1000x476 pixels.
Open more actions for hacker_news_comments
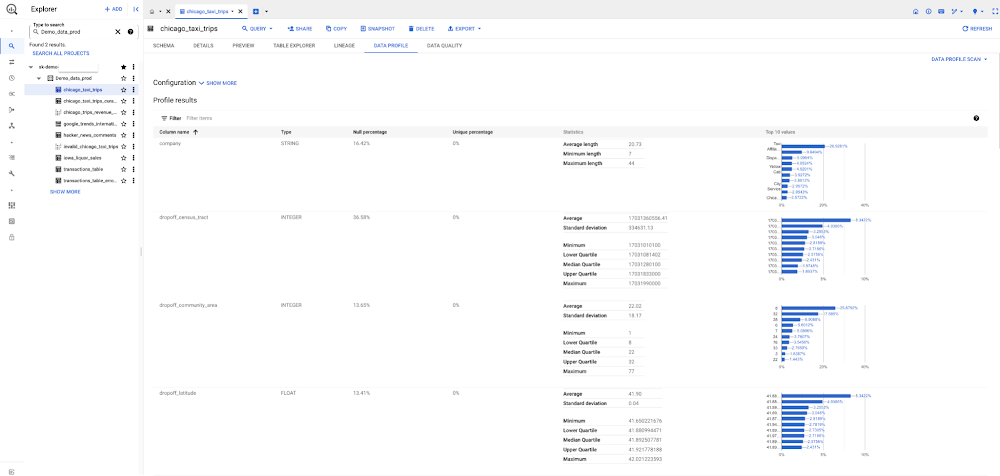pyautogui.click(x=133, y=135)
